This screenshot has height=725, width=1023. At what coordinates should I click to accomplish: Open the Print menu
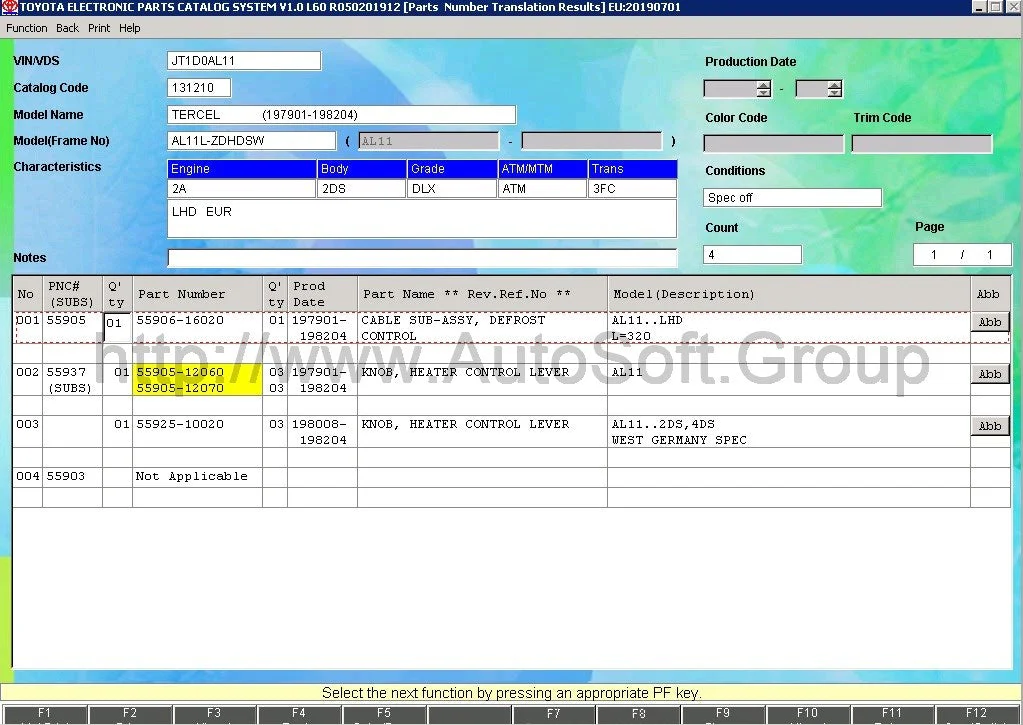99,28
